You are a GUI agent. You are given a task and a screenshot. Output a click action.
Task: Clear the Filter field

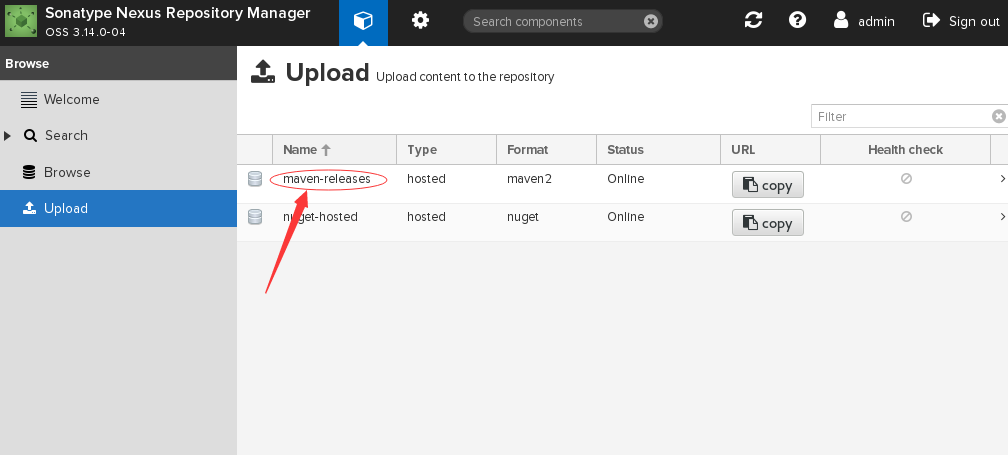[x=998, y=116]
